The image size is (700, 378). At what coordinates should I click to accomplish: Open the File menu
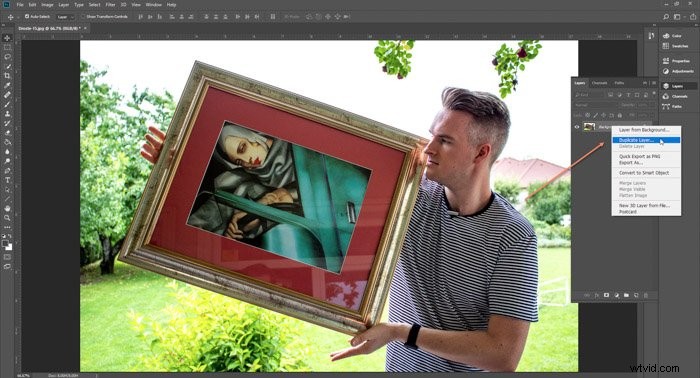coord(20,4)
